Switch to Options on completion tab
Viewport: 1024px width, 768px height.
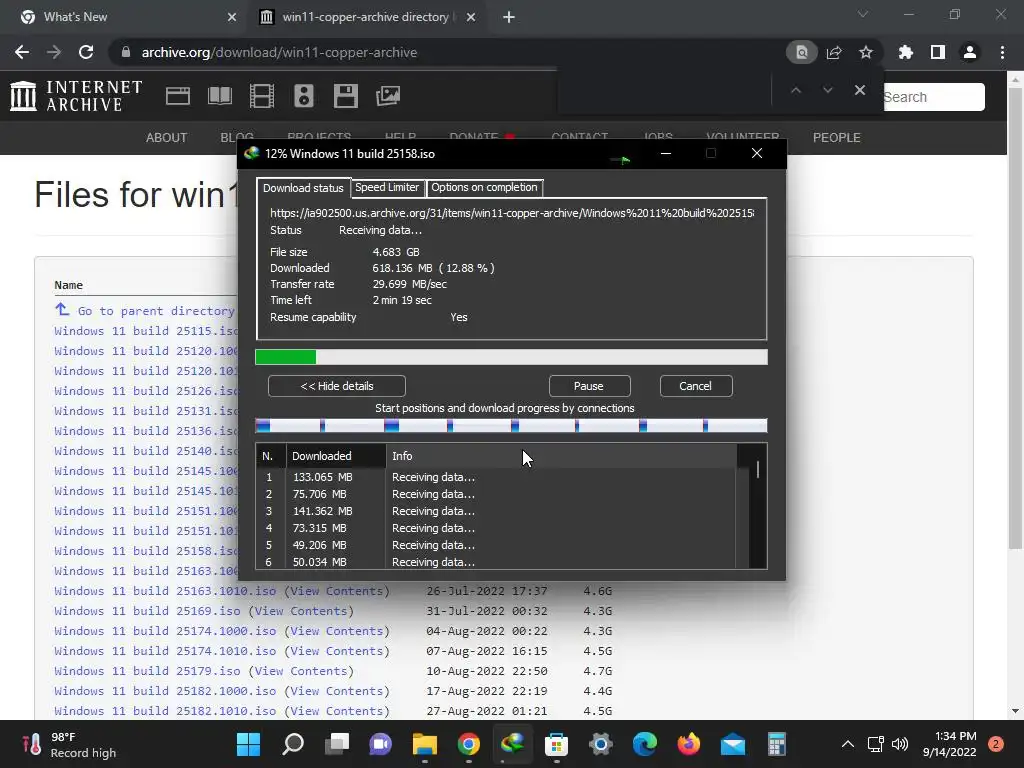484,187
